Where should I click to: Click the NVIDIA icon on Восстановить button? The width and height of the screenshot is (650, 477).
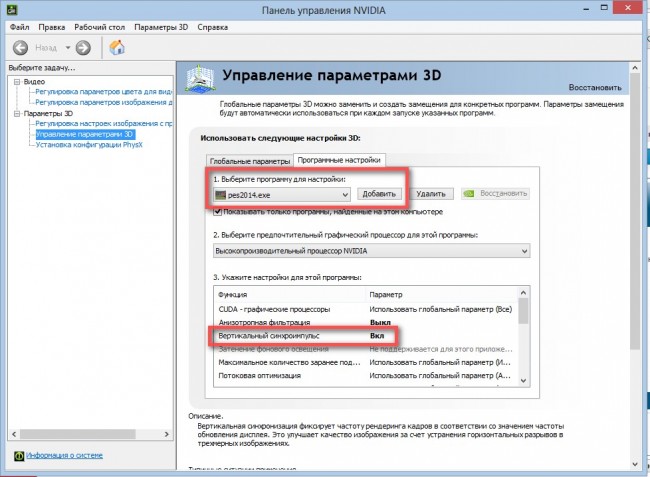(x=468, y=194)
